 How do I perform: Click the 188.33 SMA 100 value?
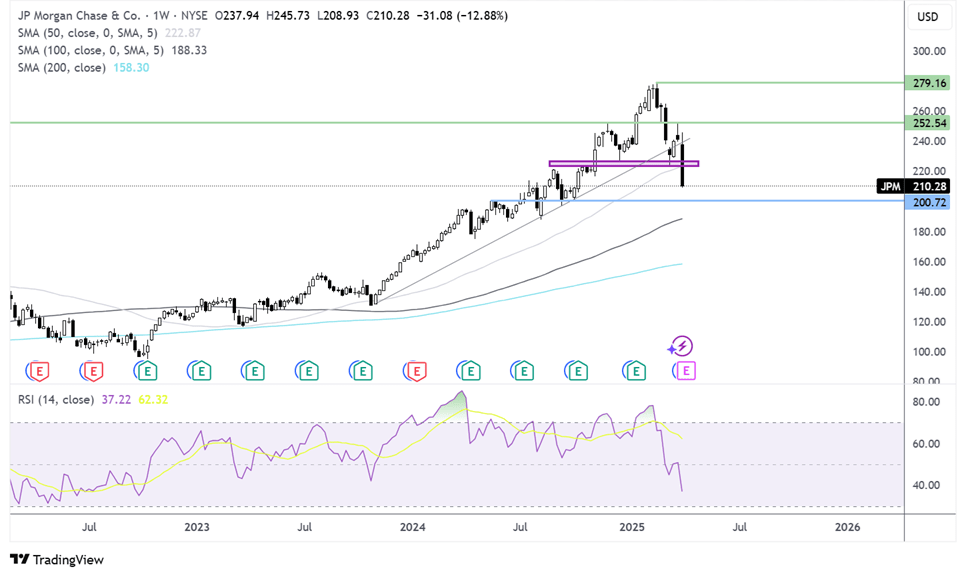click(188, 50)
